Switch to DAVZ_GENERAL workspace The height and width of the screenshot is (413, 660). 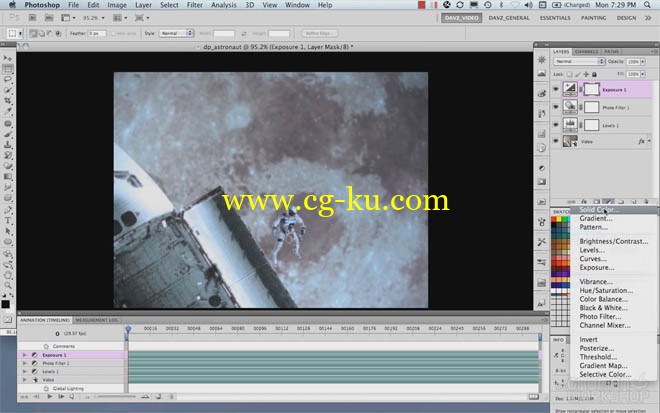point(508,18)
